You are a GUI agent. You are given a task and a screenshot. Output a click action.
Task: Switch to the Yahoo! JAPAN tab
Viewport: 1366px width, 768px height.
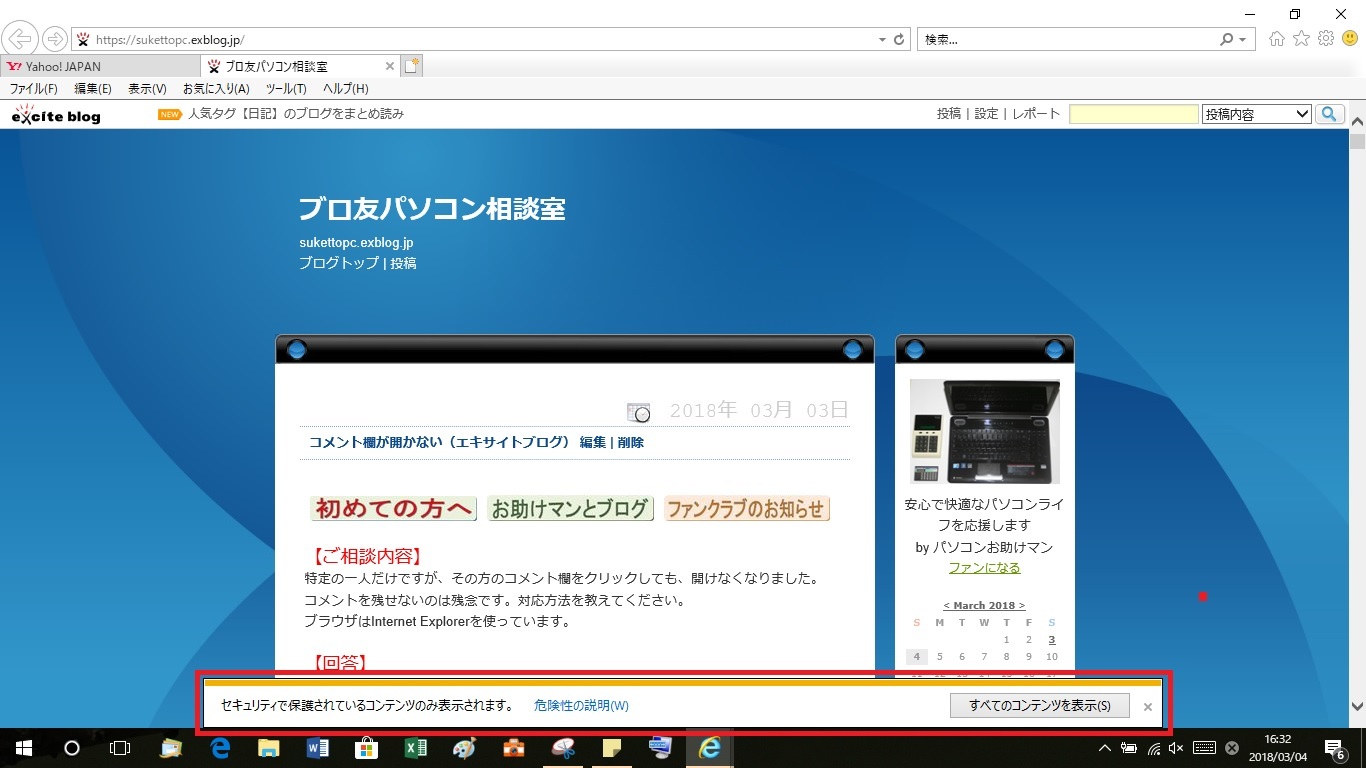tap(100, 66)
